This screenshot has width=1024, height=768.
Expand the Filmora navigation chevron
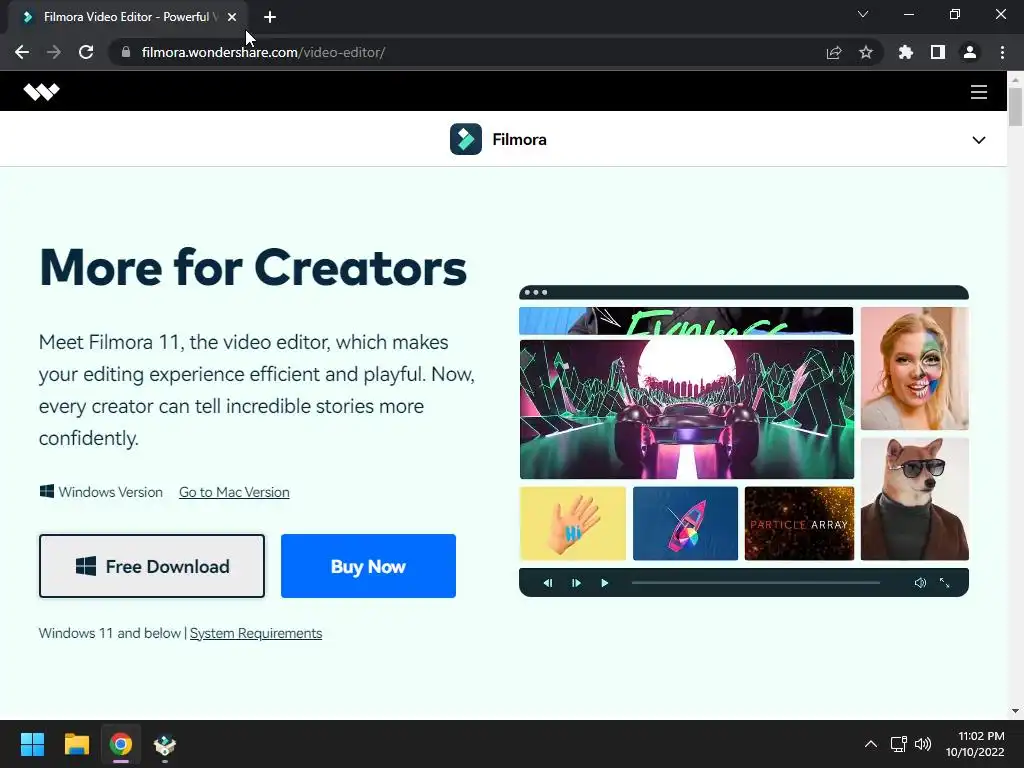[978, 140]
